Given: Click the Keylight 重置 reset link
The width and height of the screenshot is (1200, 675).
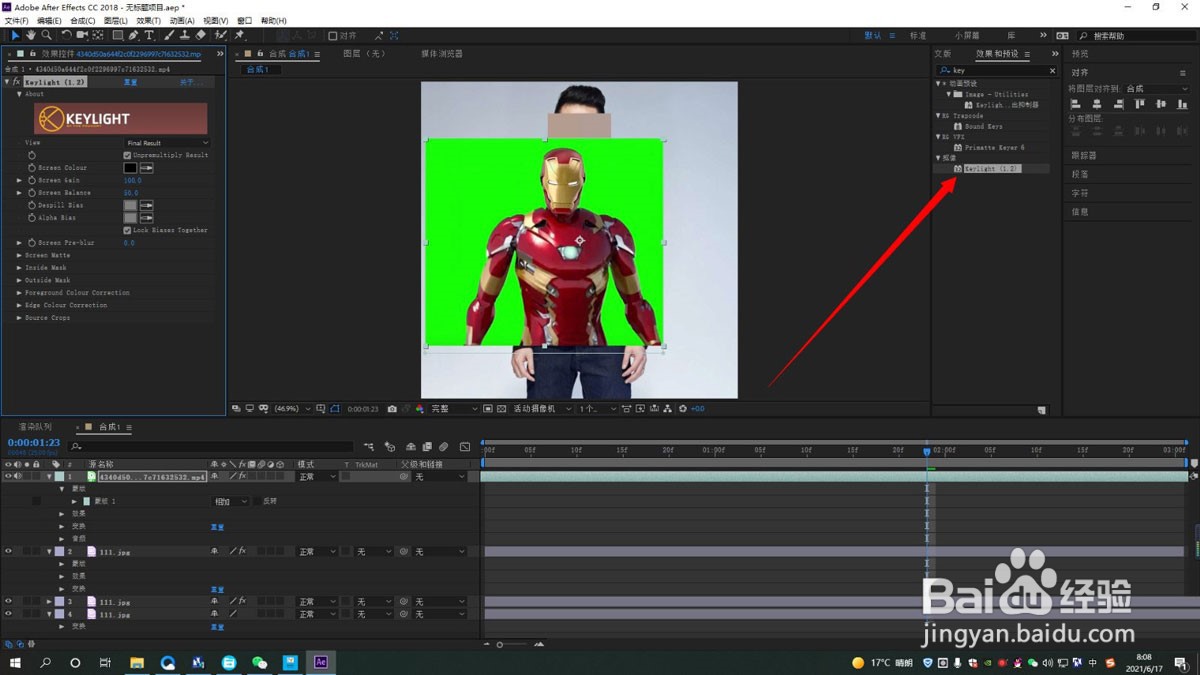Looking at the screenshot, I should pyautogui.click(x=130, y=82).
